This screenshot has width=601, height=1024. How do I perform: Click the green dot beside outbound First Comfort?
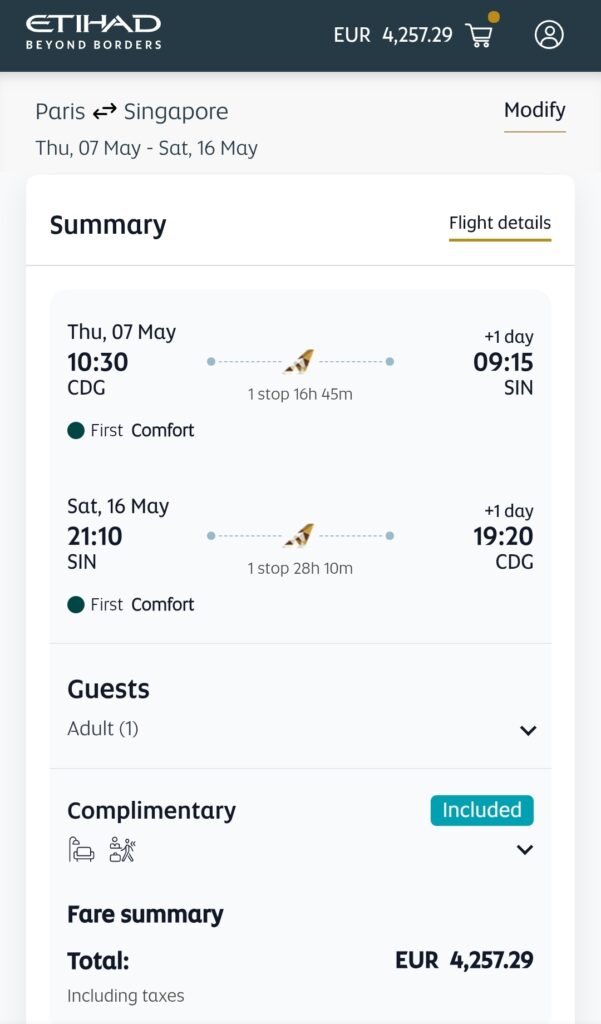(75, 431)
